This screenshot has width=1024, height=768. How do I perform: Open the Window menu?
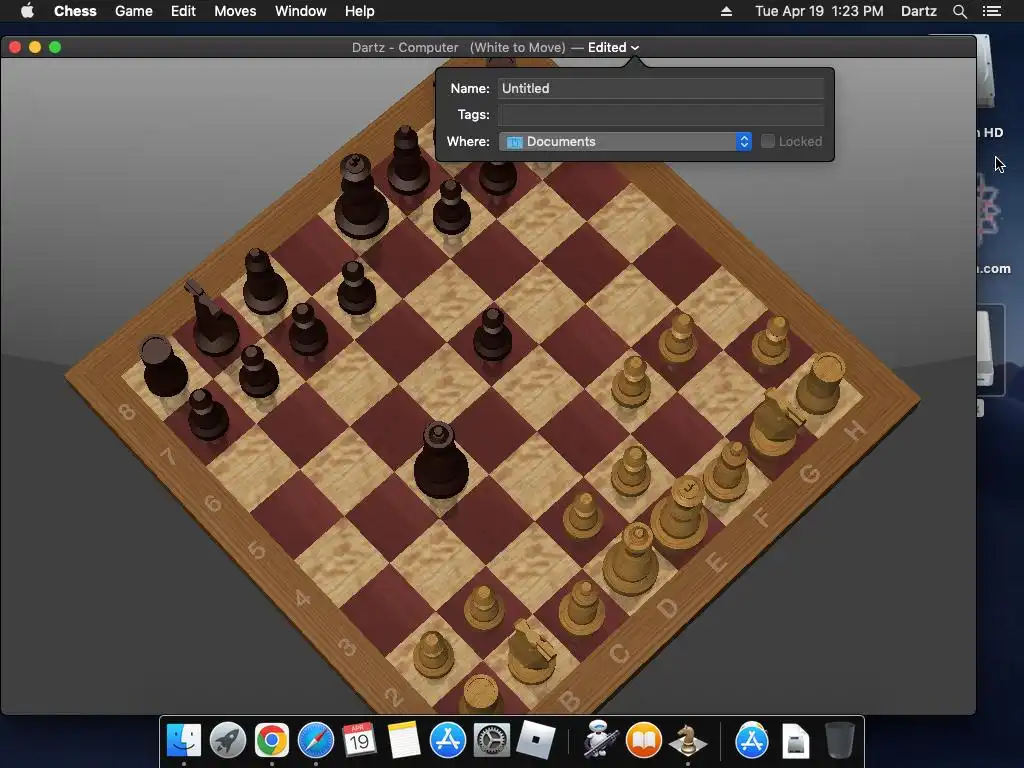pyautogui.click(x=300, y=11)
